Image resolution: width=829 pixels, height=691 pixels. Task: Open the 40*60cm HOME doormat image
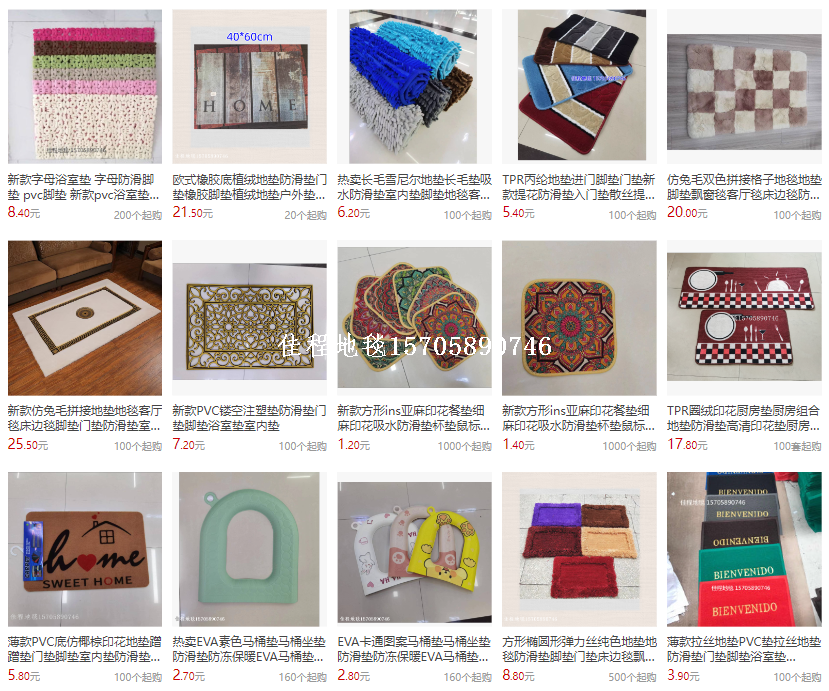(x=249, y=86)
